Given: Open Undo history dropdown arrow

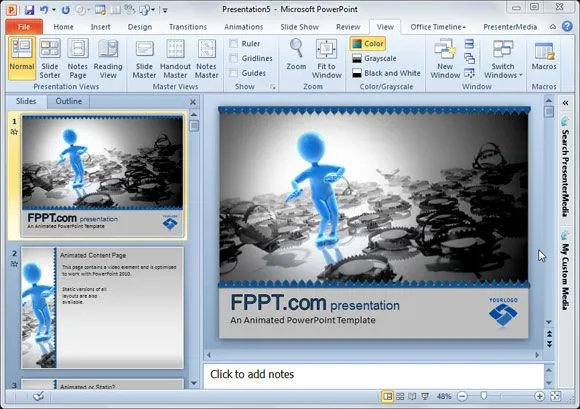Looking at the screenshot, I should coord(54,10).
